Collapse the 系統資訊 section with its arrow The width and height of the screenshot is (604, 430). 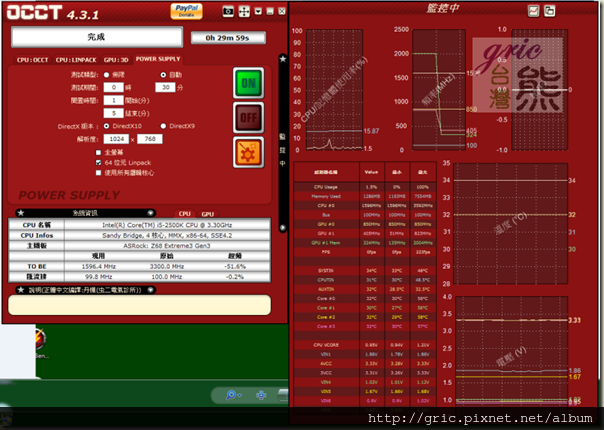[151, 213]
